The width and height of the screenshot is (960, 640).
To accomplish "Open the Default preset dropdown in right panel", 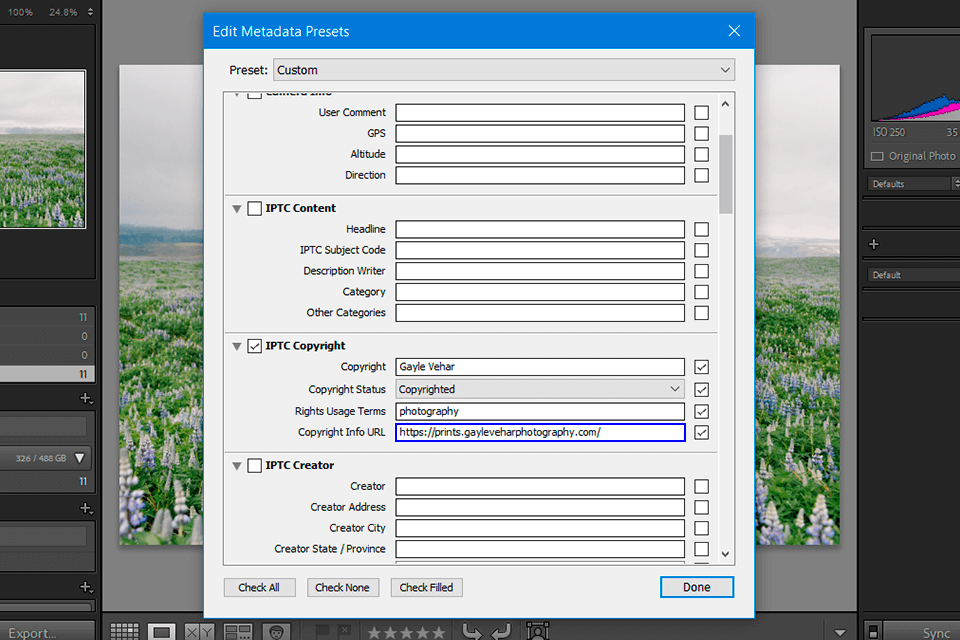I will pos(912,275).
